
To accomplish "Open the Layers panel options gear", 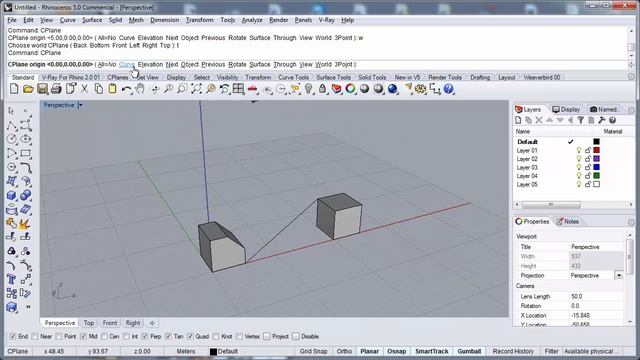I will 631,110.
